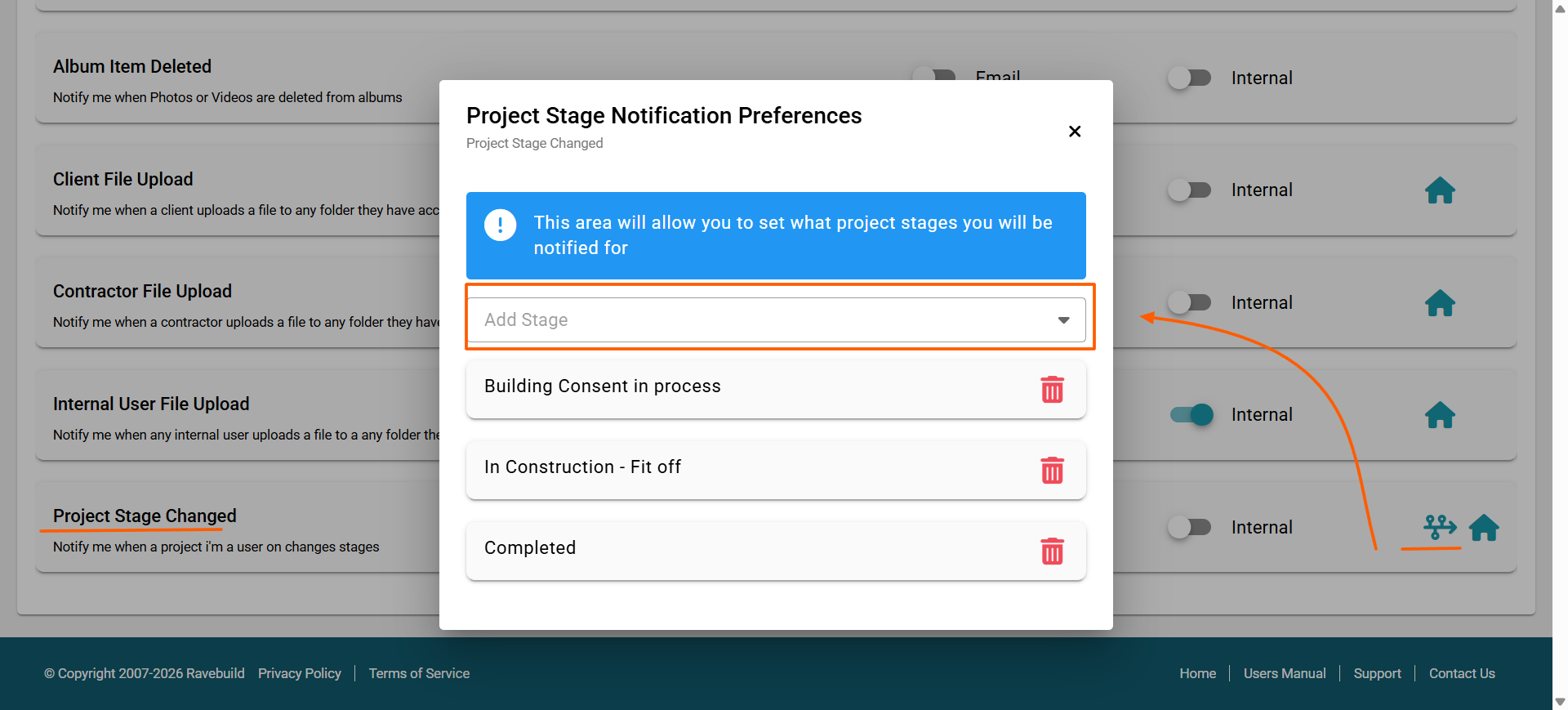Delete the Building Consent in process stage
Screen dimensions: 1568x710
[x=1052, y=390]
